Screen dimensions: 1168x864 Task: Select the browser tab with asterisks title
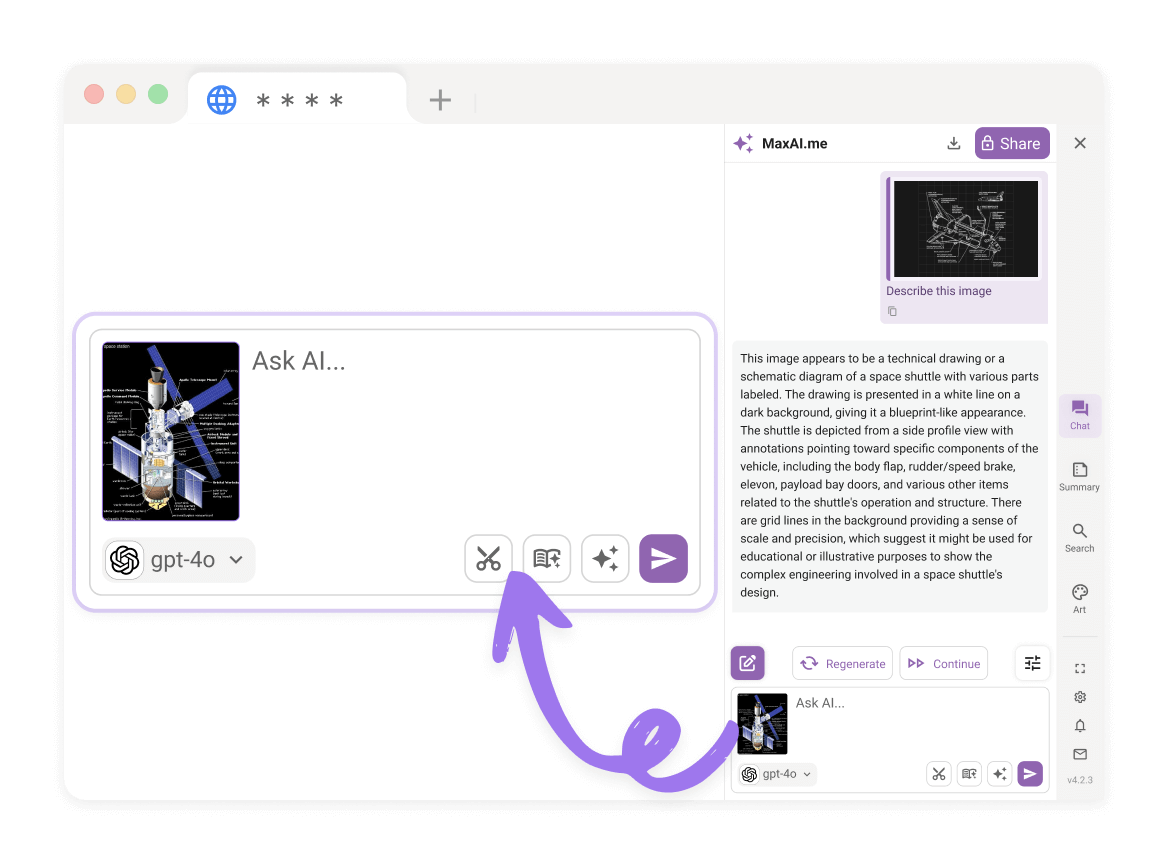click(x=298, y=99)
